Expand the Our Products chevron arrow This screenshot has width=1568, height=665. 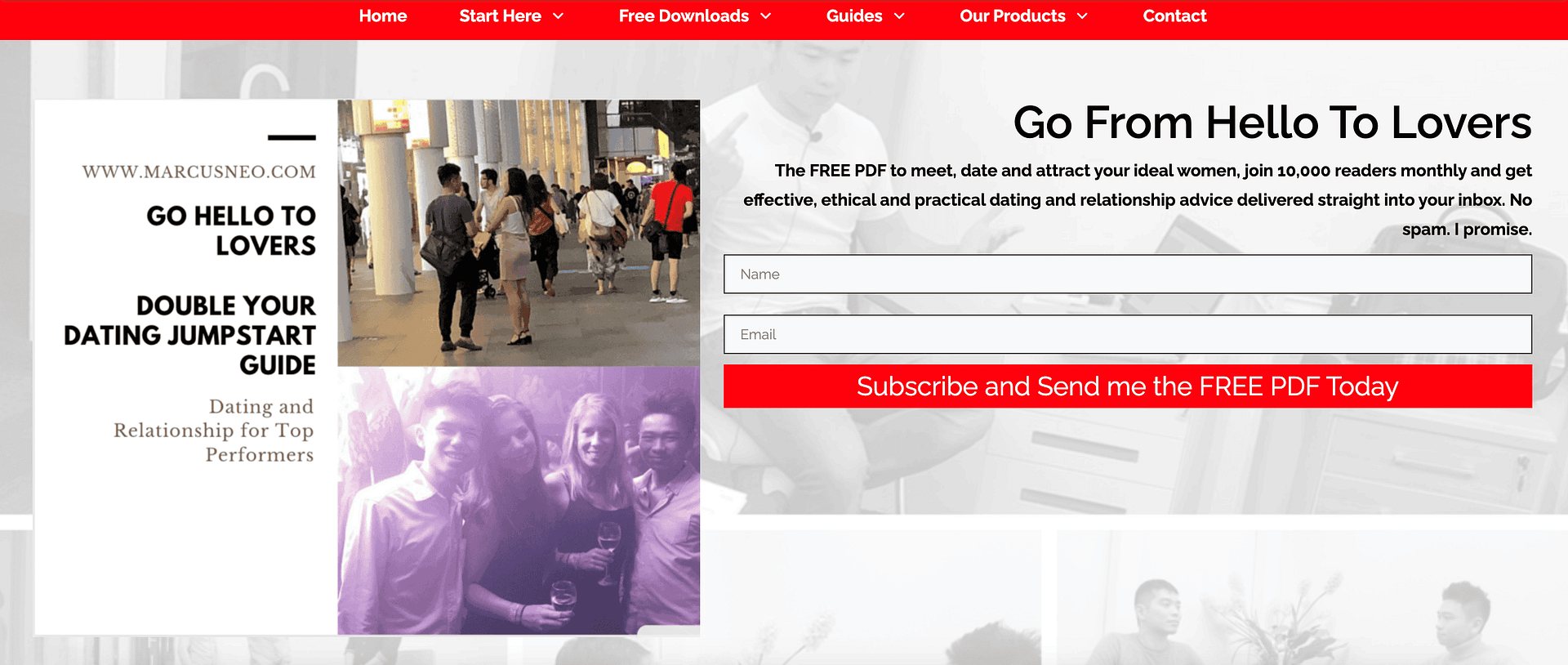click(1082, 16)
